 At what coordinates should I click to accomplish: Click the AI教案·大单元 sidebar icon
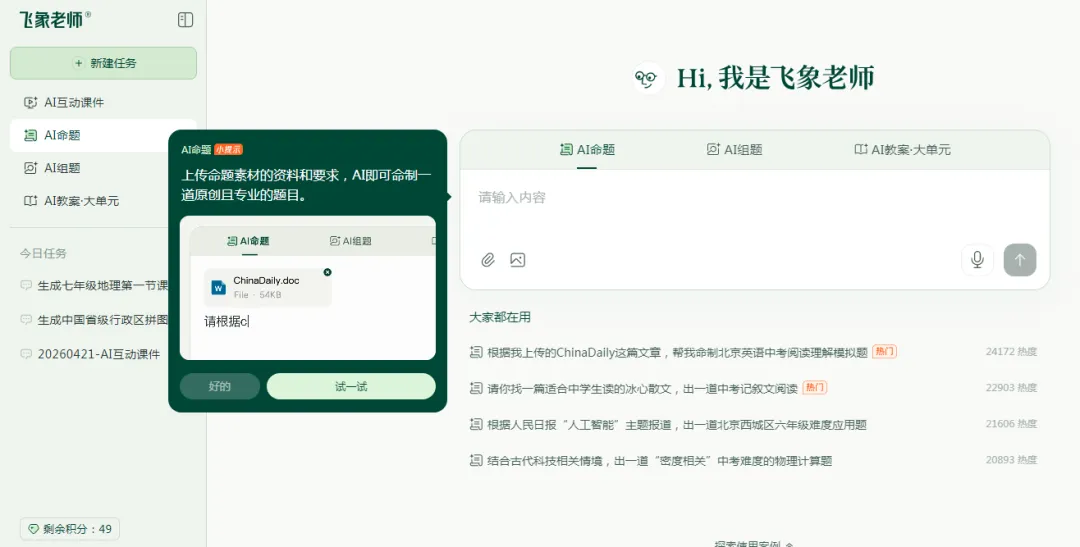pos(30,201)
